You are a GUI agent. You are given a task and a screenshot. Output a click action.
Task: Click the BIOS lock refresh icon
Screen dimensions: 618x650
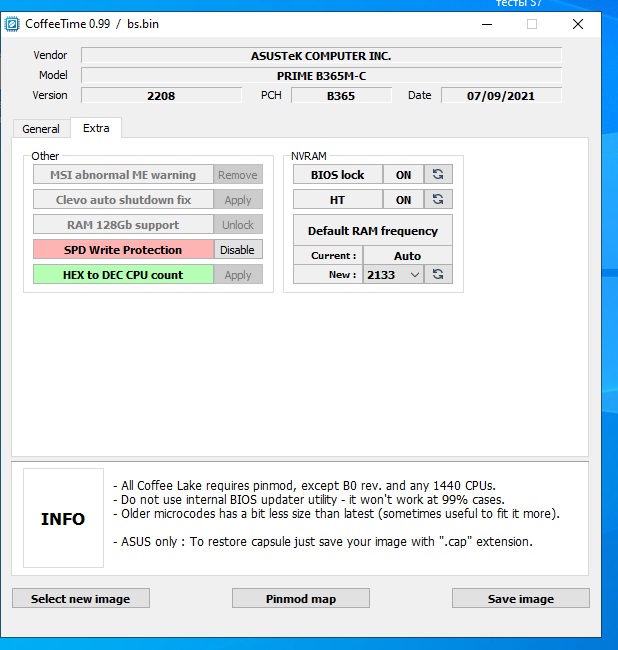coord(438,175)
